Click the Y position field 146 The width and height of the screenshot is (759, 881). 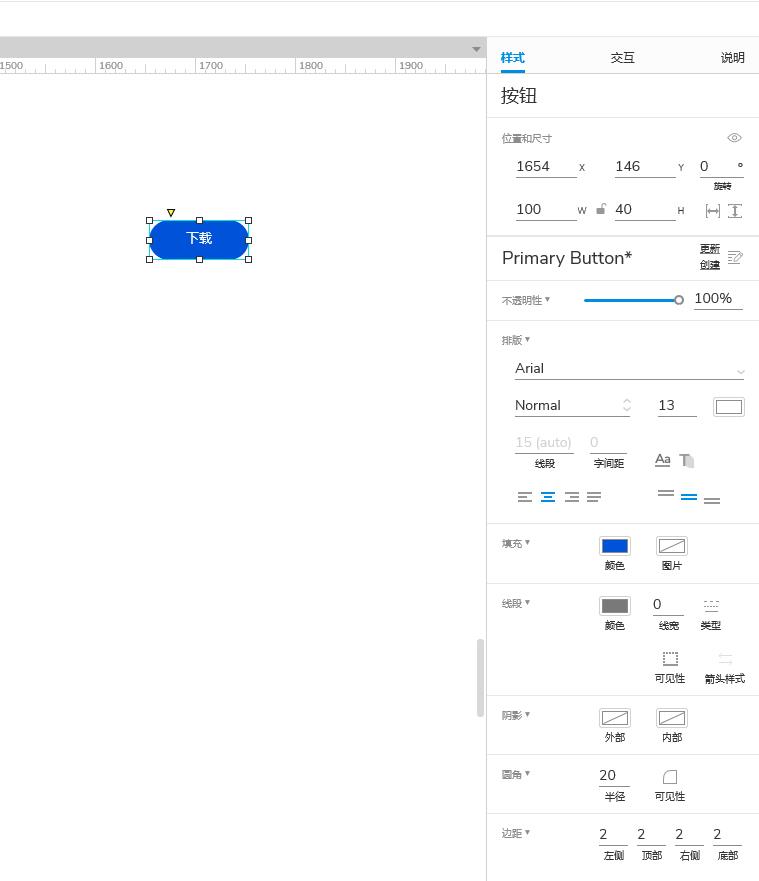(645, 167)
